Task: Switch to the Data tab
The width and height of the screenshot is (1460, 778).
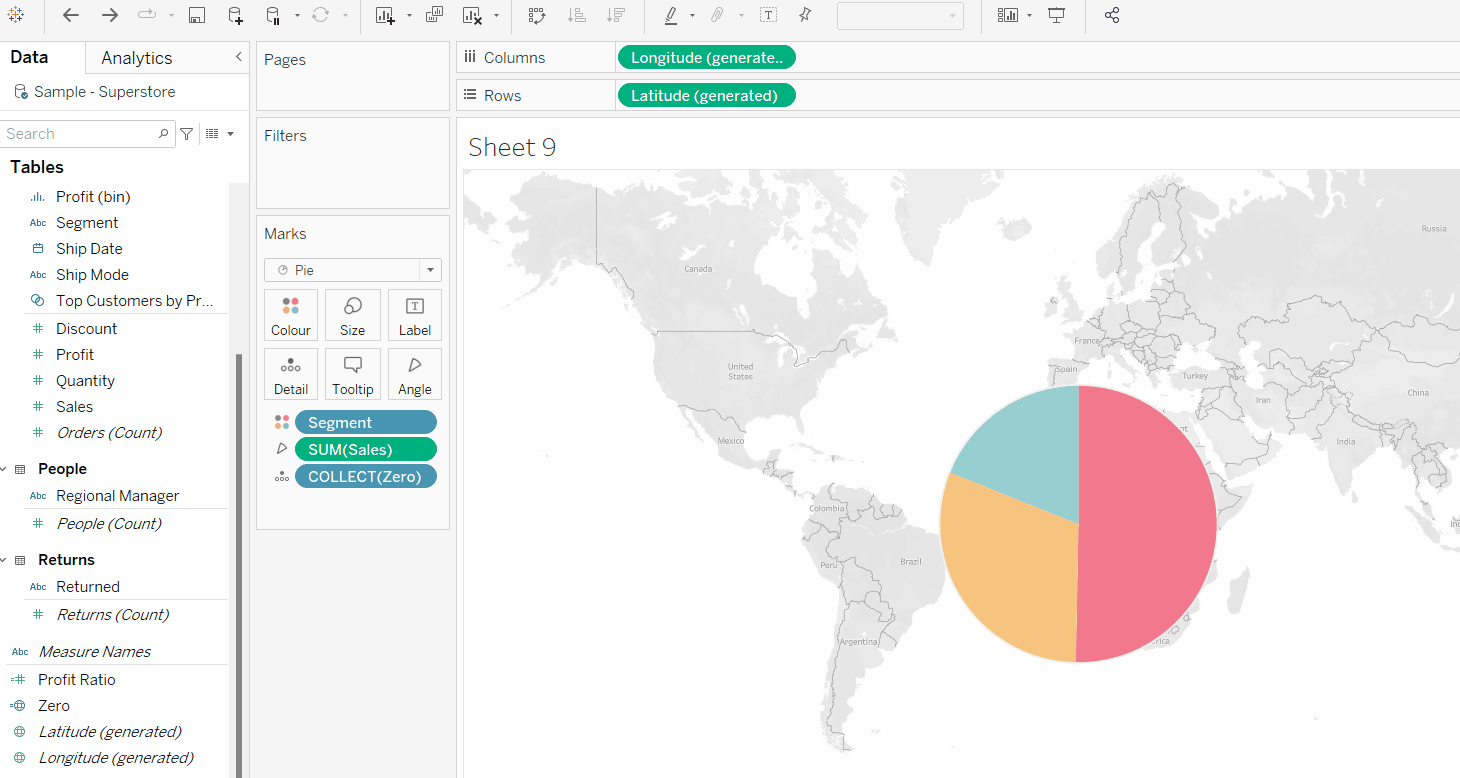Action: [x=29, y=57]
